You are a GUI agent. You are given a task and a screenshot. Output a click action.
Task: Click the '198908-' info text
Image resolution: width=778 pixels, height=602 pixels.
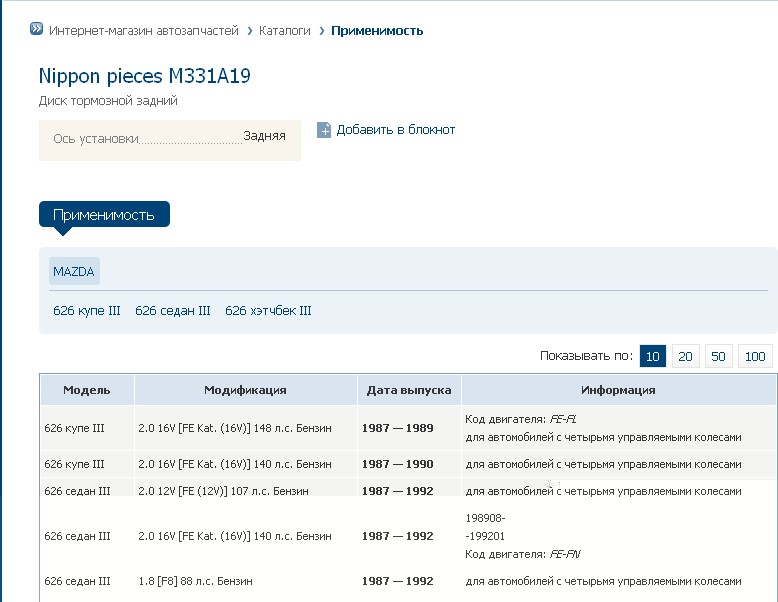(x=485, y=518)
